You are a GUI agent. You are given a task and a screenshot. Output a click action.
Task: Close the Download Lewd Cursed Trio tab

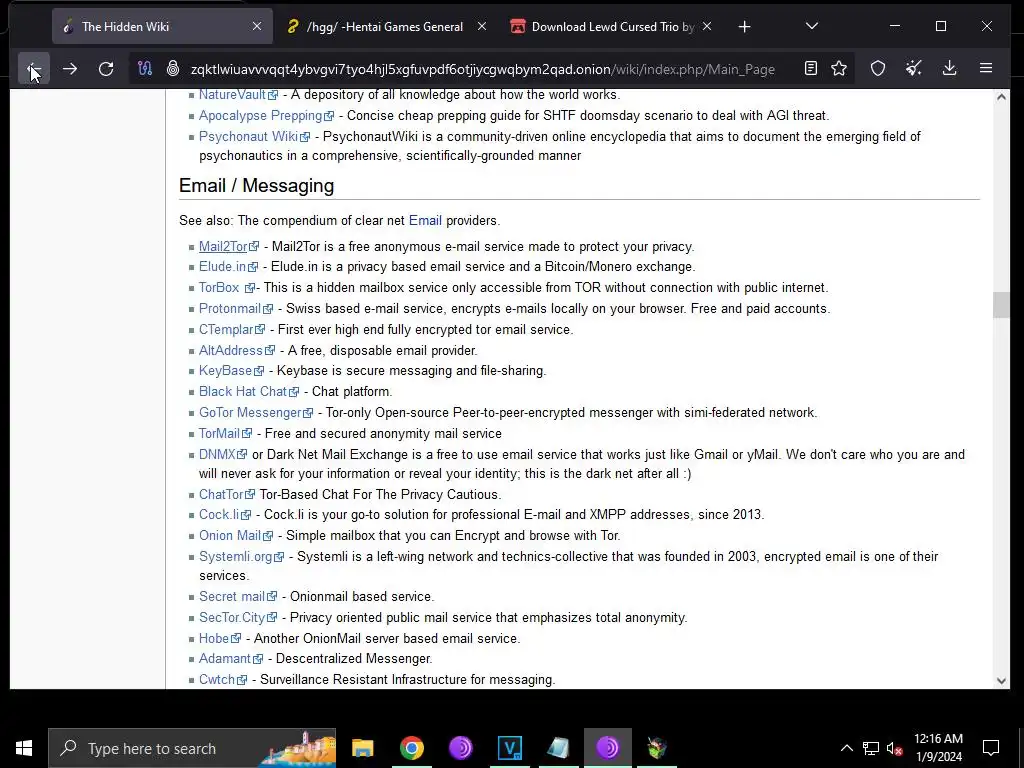click(x=707, y=27)
